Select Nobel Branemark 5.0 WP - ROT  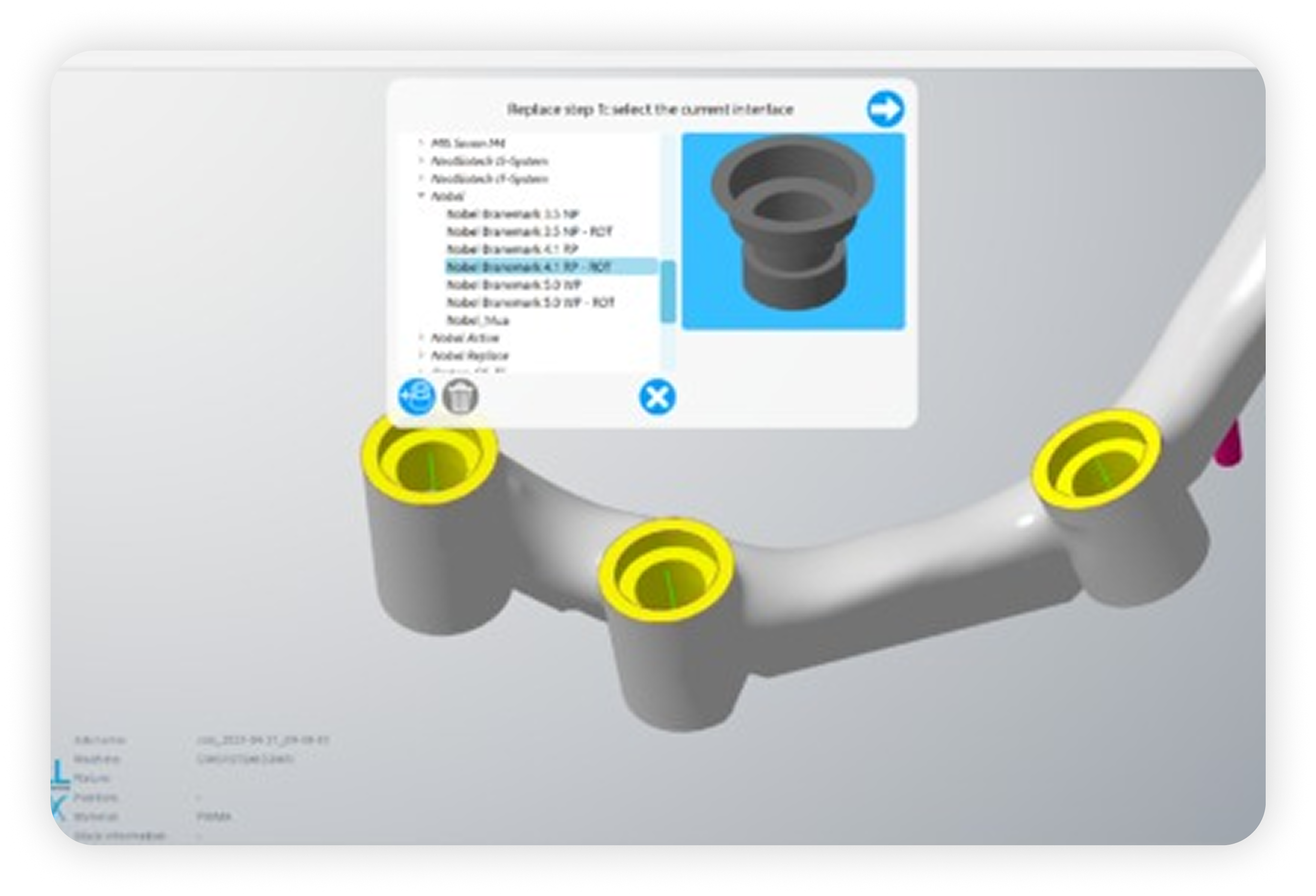(x=531, y=302)
